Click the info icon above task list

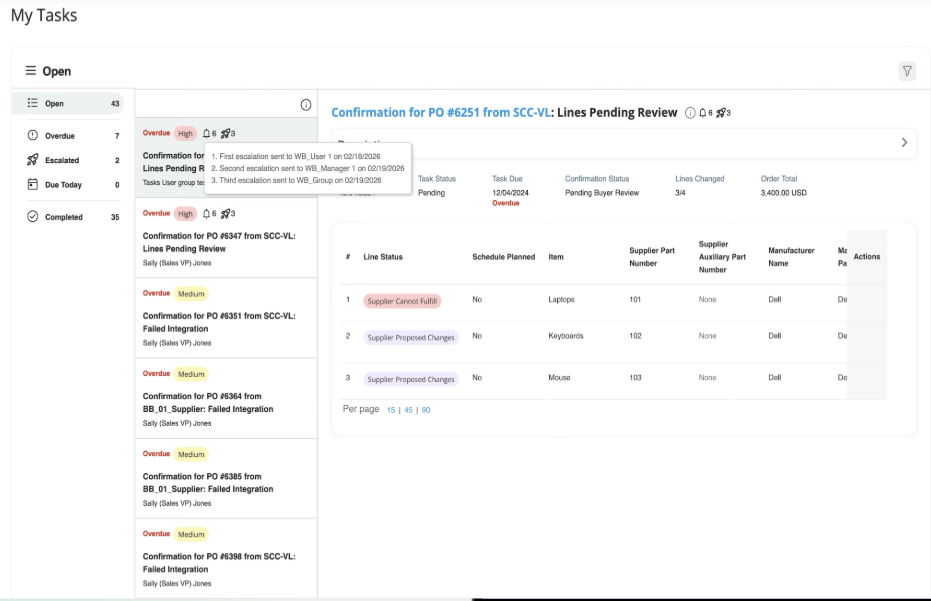click(306, 105)
